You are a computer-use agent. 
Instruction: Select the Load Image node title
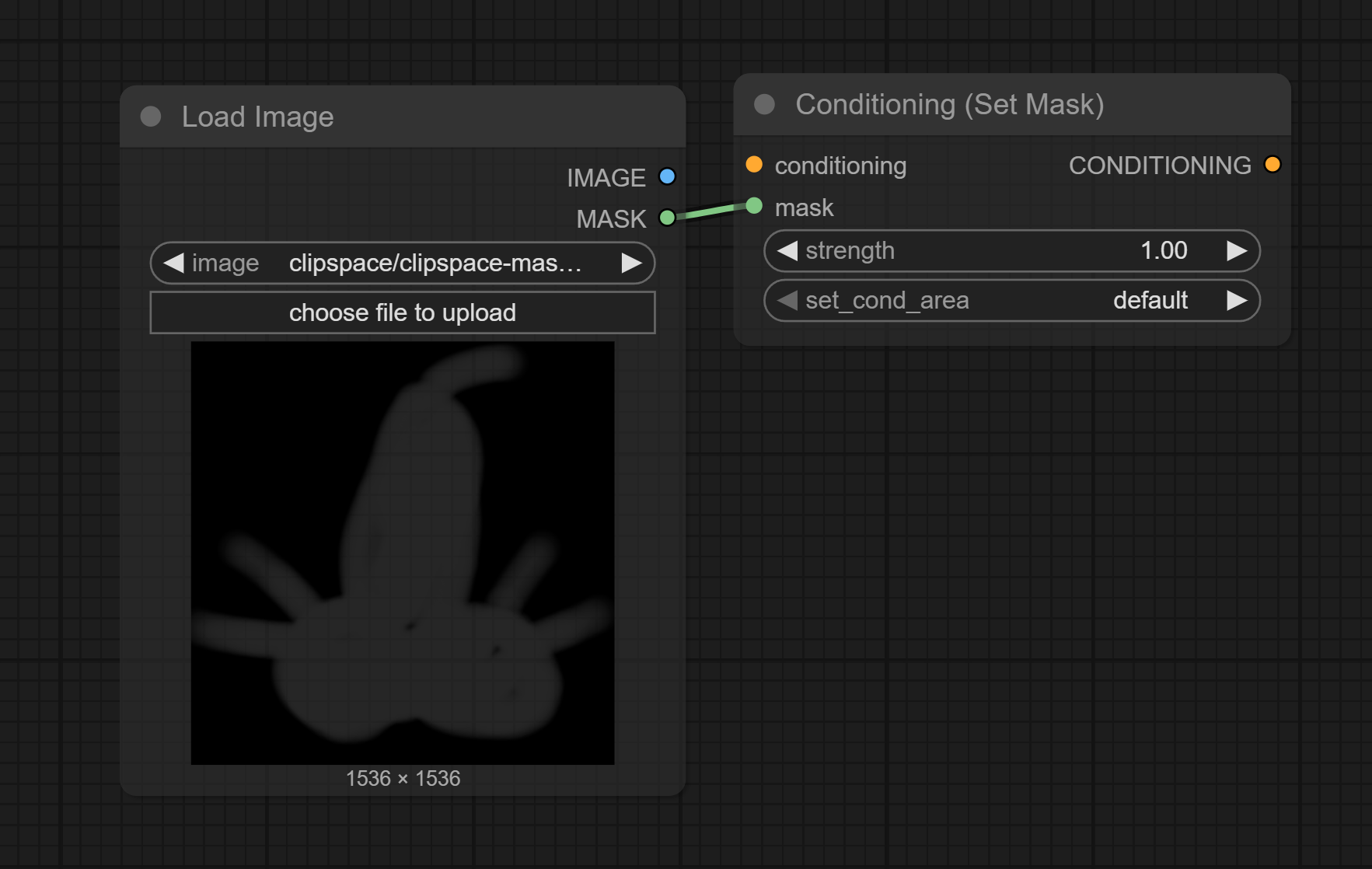pyautogui.click(x=258, y=117)
